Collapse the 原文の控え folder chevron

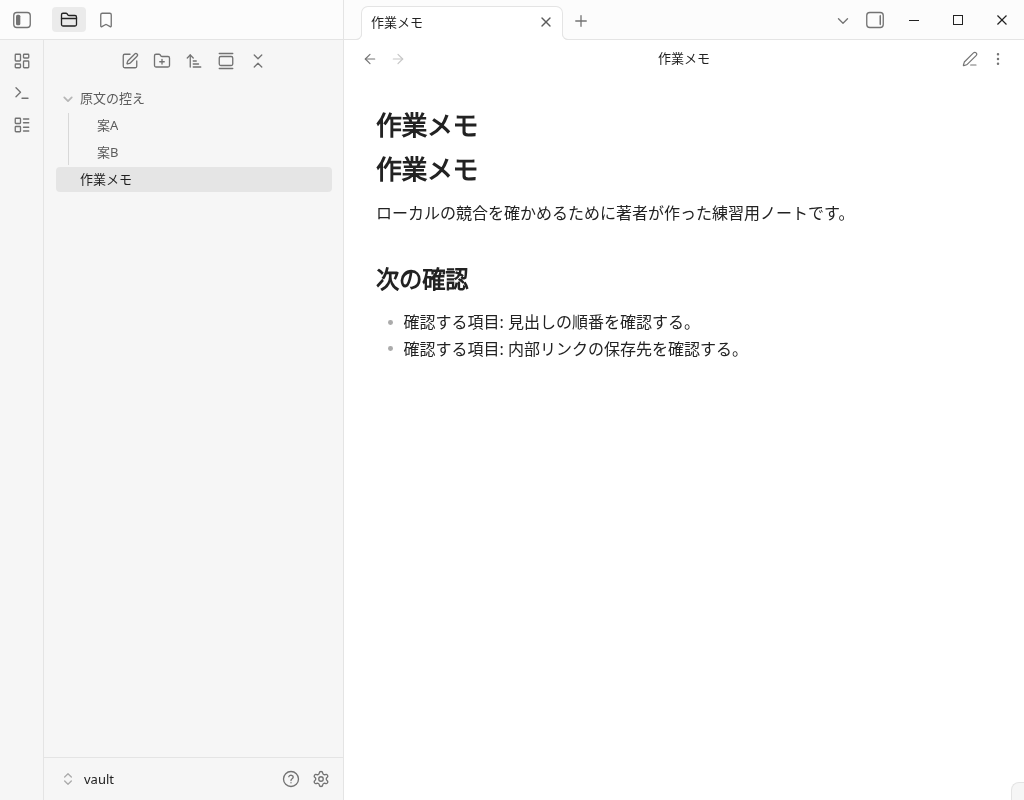pos(67,99)
